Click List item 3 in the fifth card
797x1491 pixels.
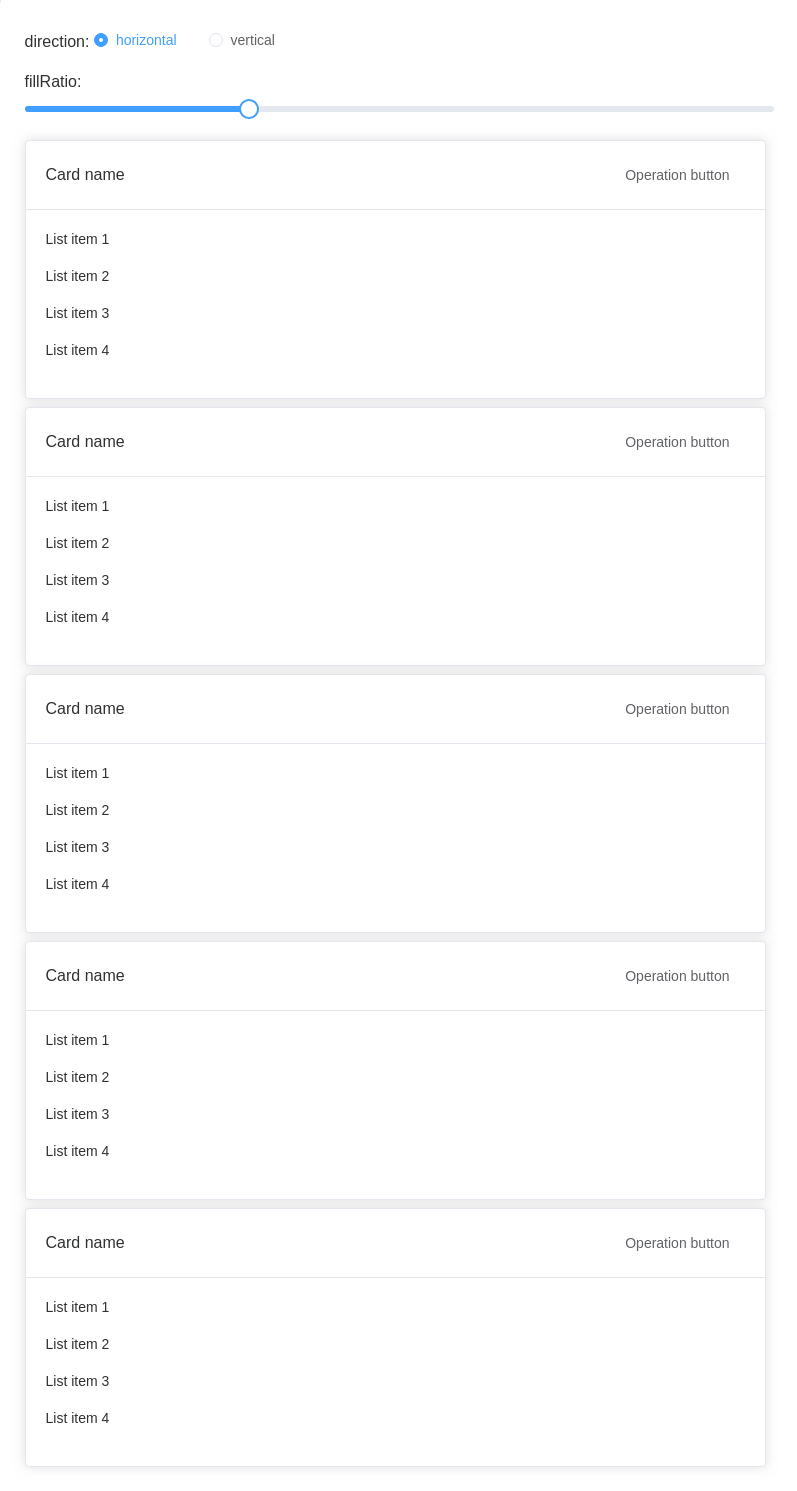point(77,1381)
